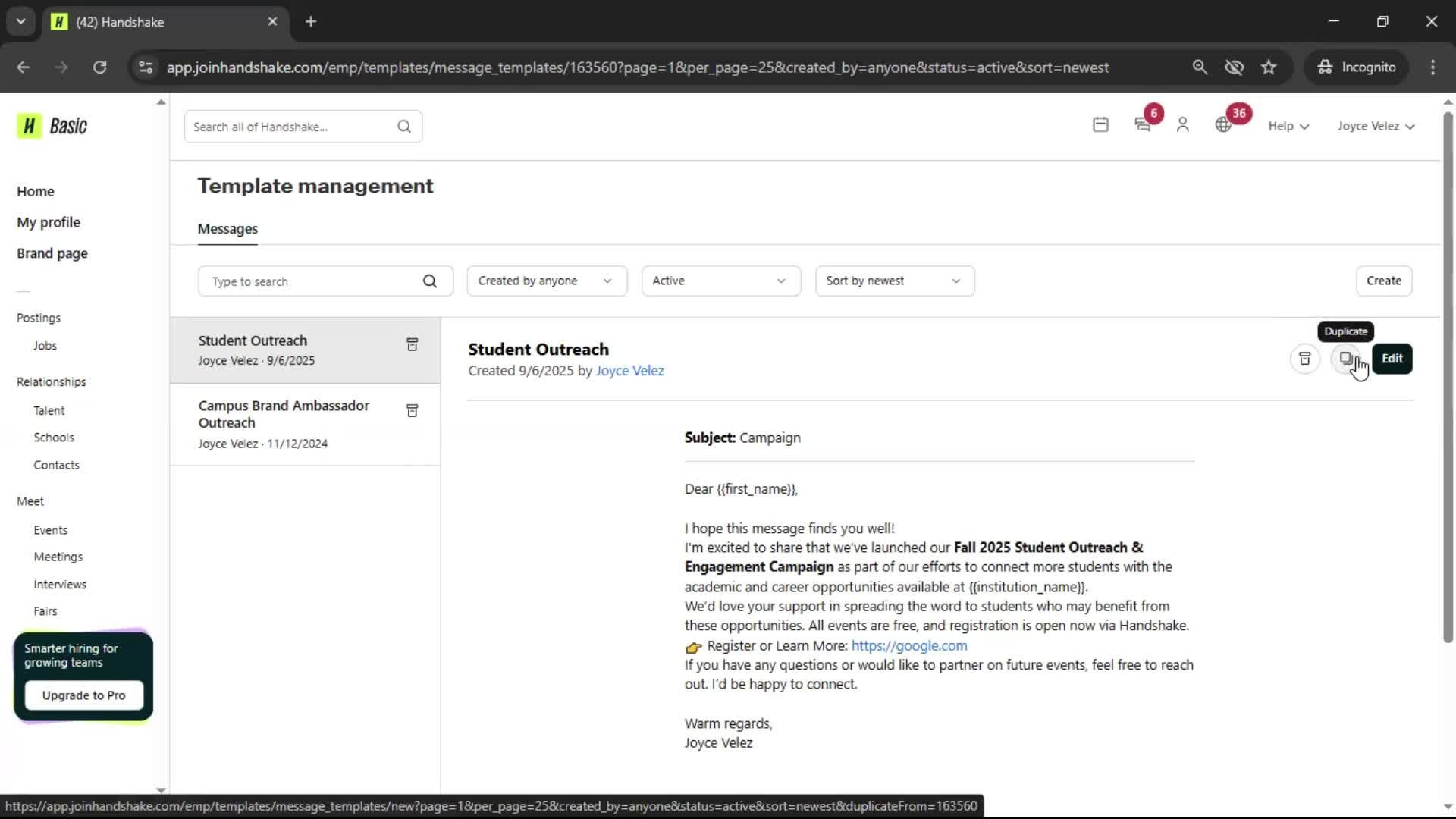Screen dimensions: 1456x819
Task: Click the sidebar scroll-down arrow
Action: click(x=161, y=789)
